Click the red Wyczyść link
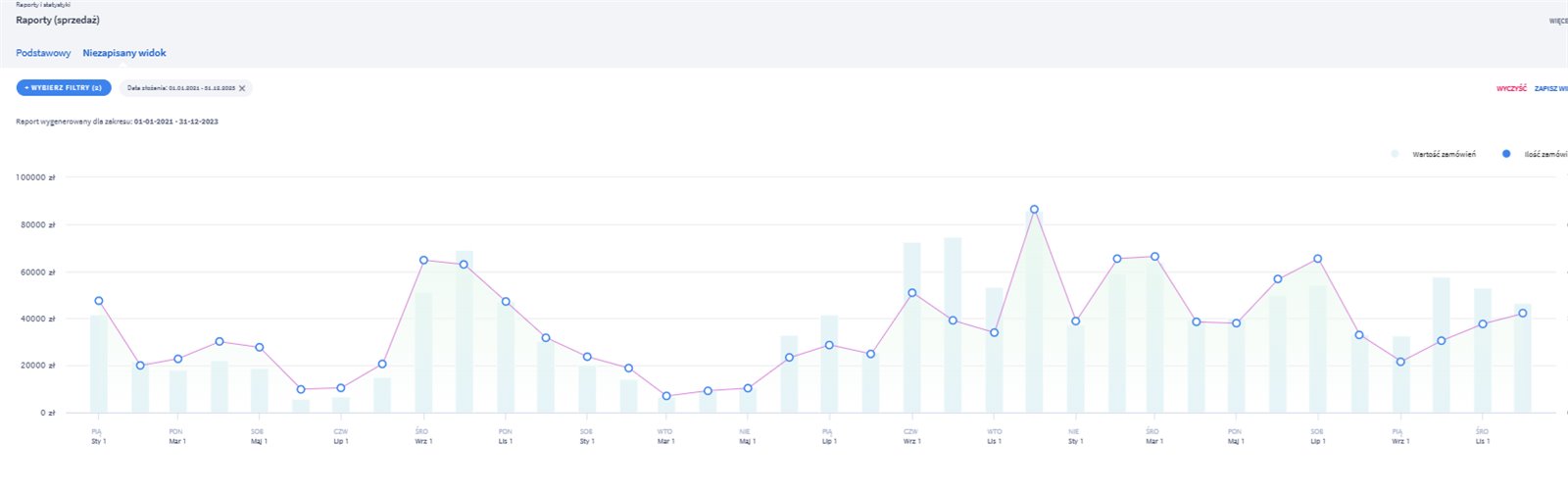 (1511, 88)
